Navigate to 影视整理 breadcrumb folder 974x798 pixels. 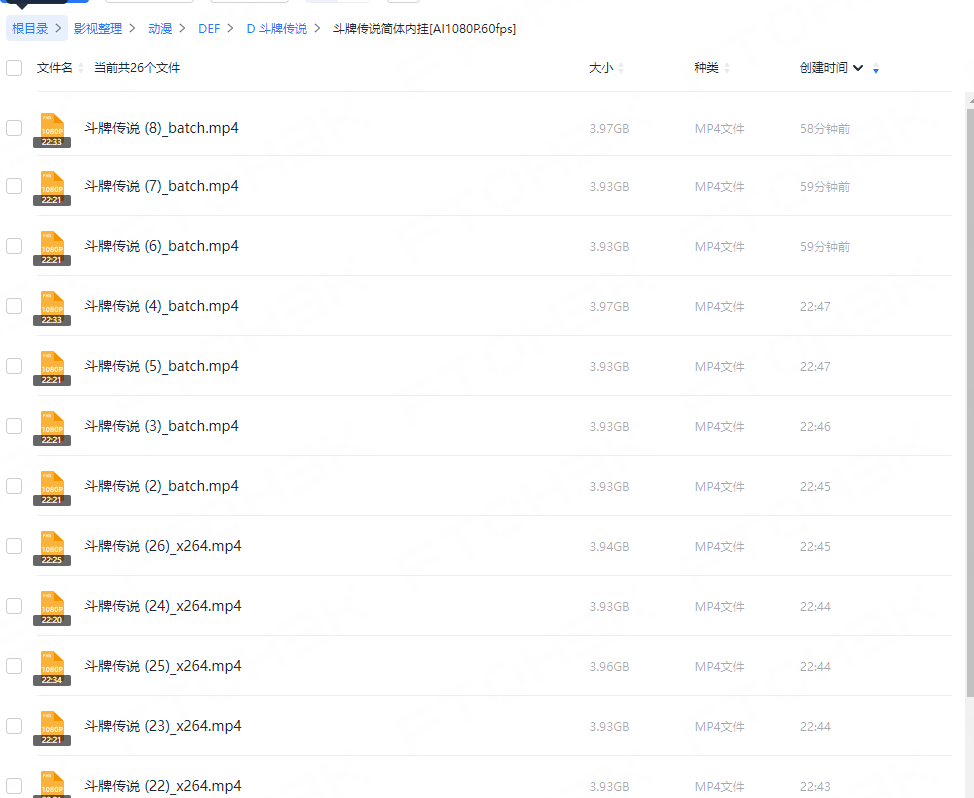coord(97,28)
